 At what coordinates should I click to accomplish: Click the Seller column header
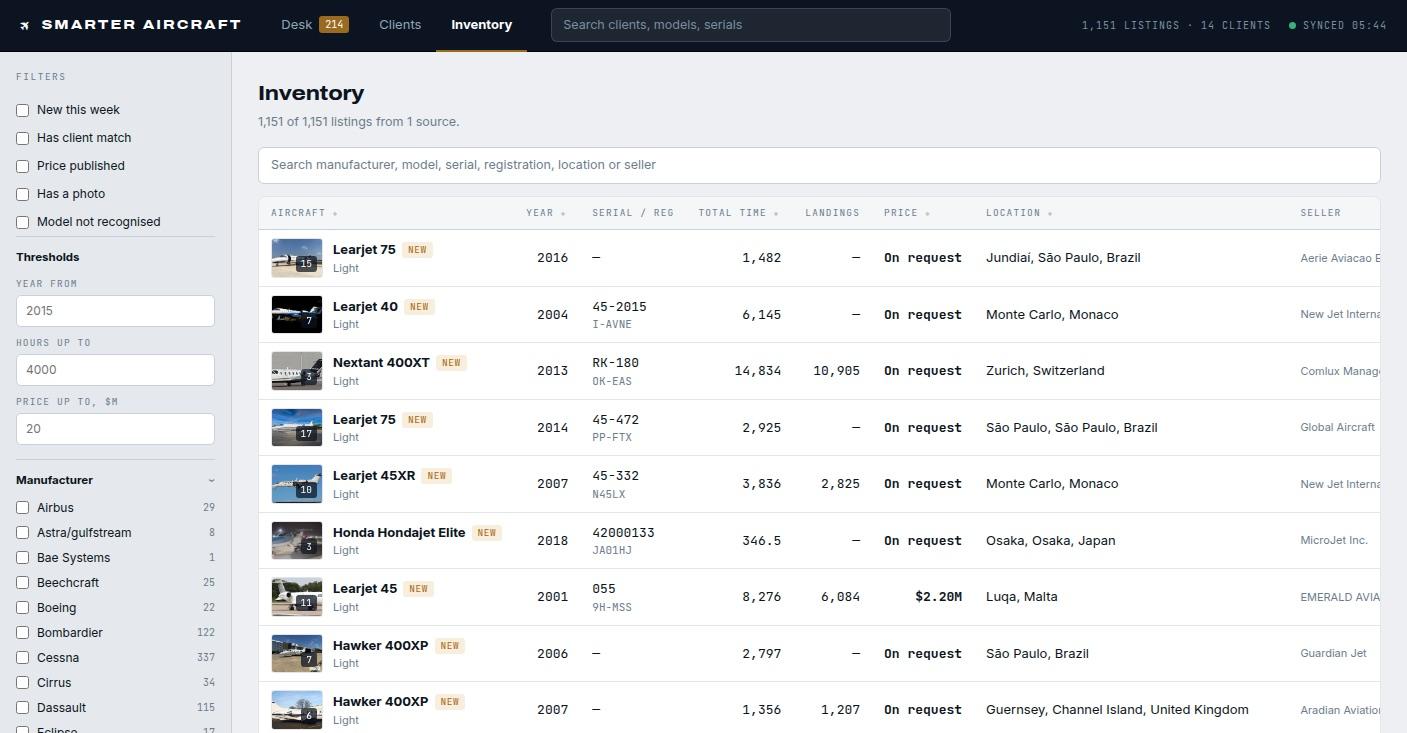coord(1320,213)
